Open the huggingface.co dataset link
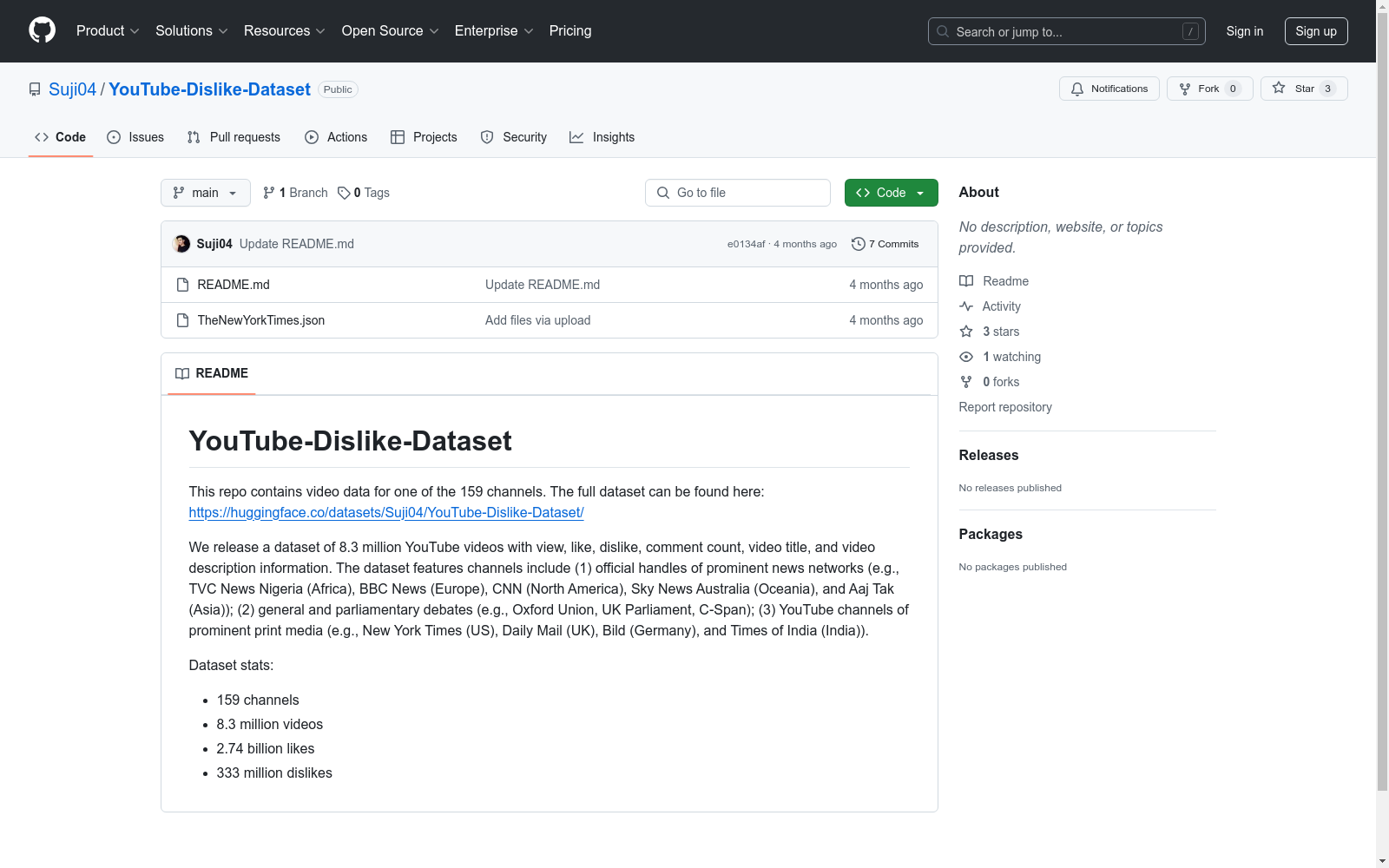The image size is (1389, 868). coord(386,512)
